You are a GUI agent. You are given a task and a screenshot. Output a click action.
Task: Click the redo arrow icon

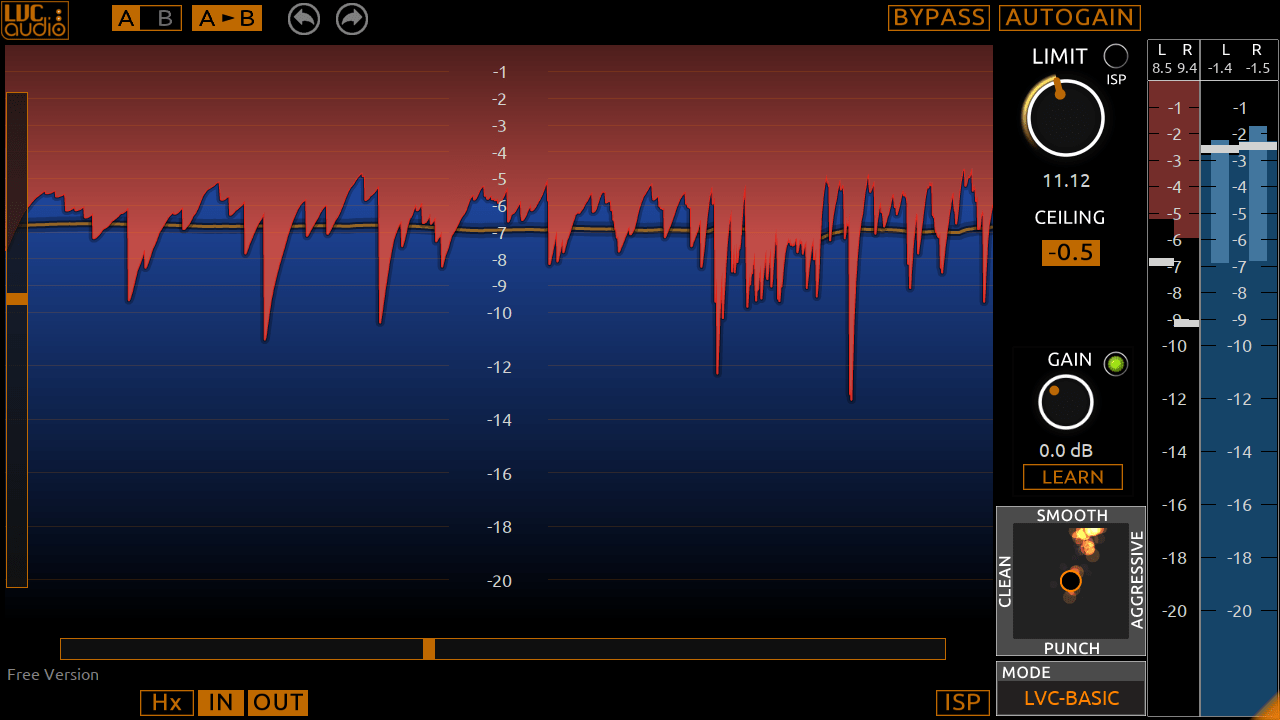click(x=352, y=18)
